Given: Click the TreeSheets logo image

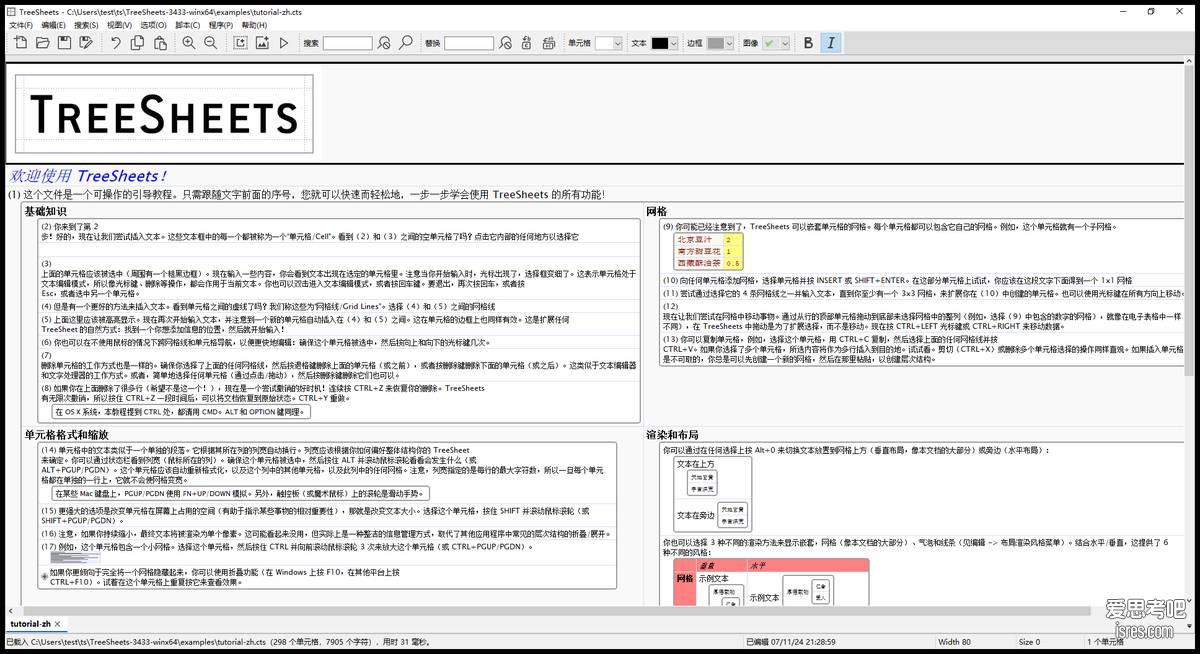Looking at the screenshot, I should point(164,113).
